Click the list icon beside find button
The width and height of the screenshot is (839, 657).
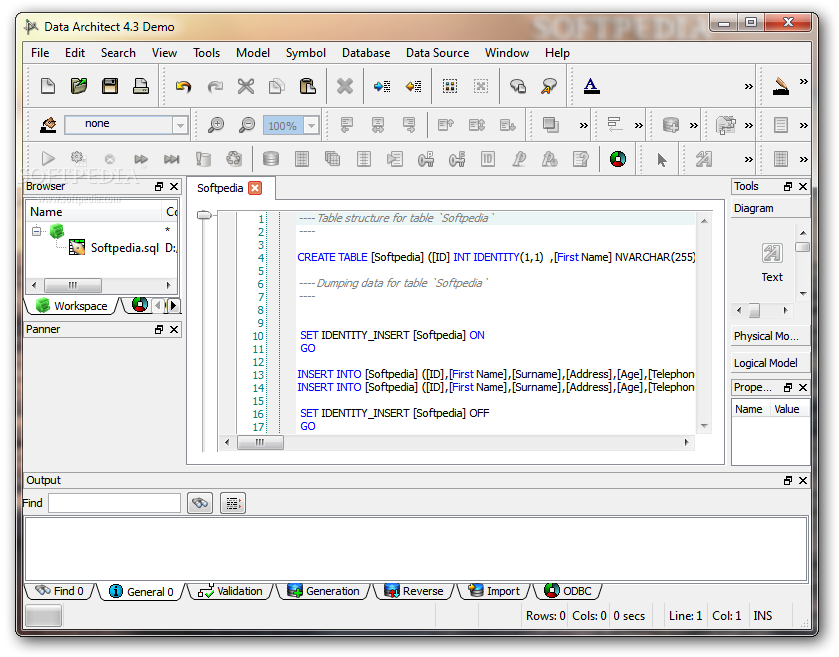pyautogui.click(x=233, y=503)
